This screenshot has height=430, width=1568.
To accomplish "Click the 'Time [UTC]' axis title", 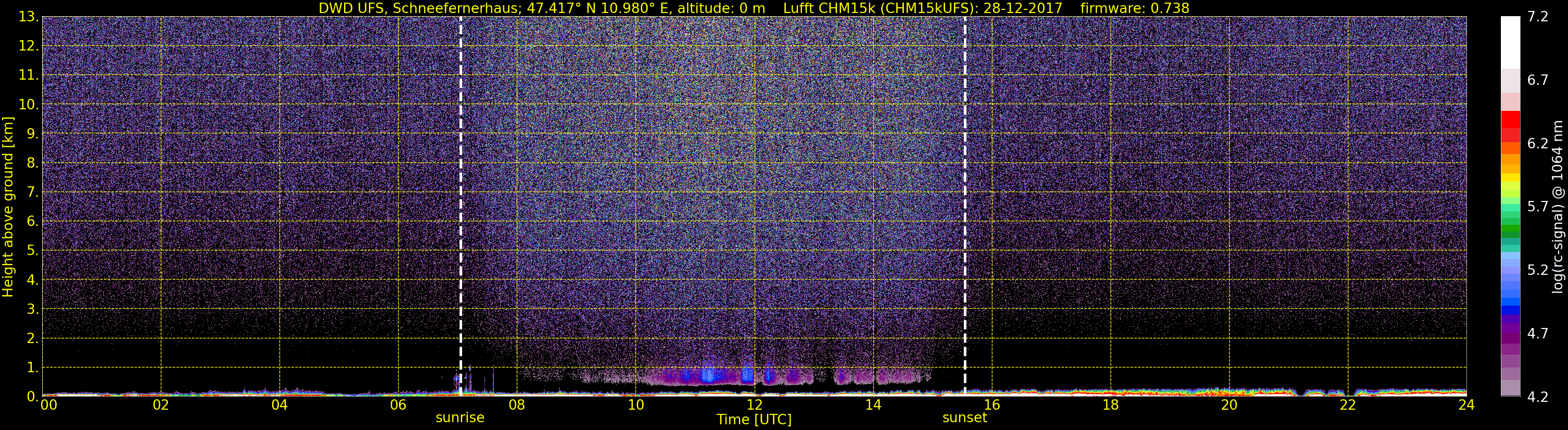I will (x=754, y=420).
